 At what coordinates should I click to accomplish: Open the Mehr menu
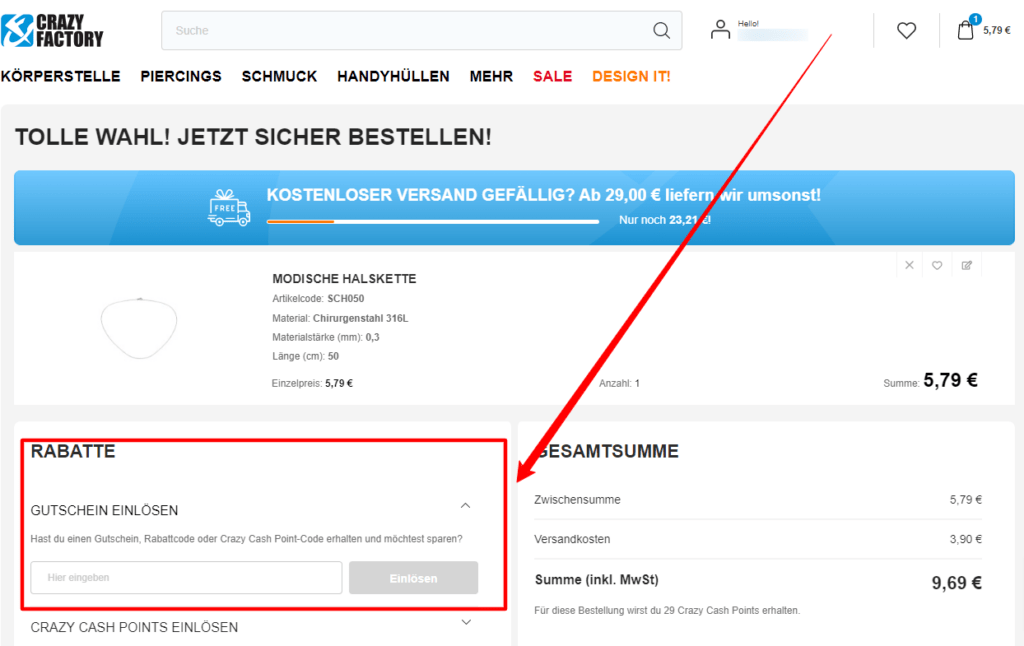491,76
